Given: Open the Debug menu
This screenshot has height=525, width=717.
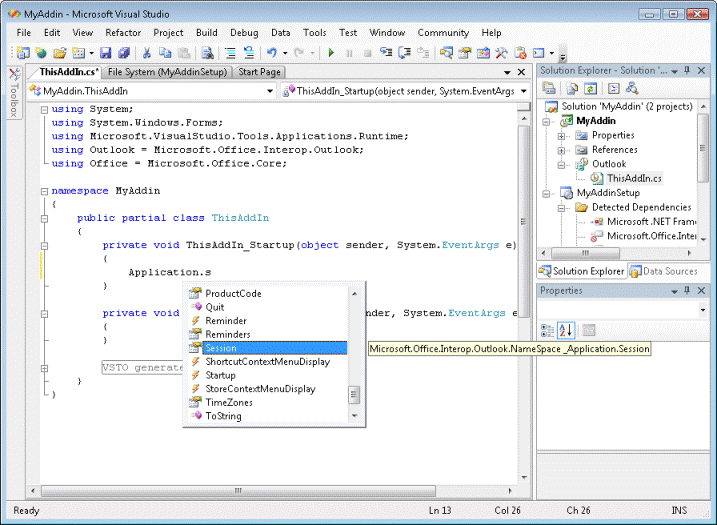Looking at the screenshot, I should coord(244,32).
